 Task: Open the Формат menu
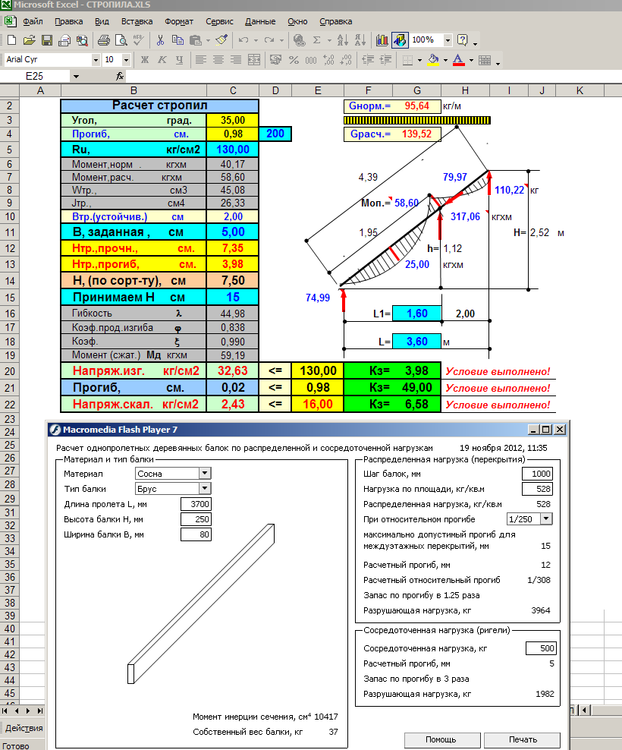pos(179,20)
